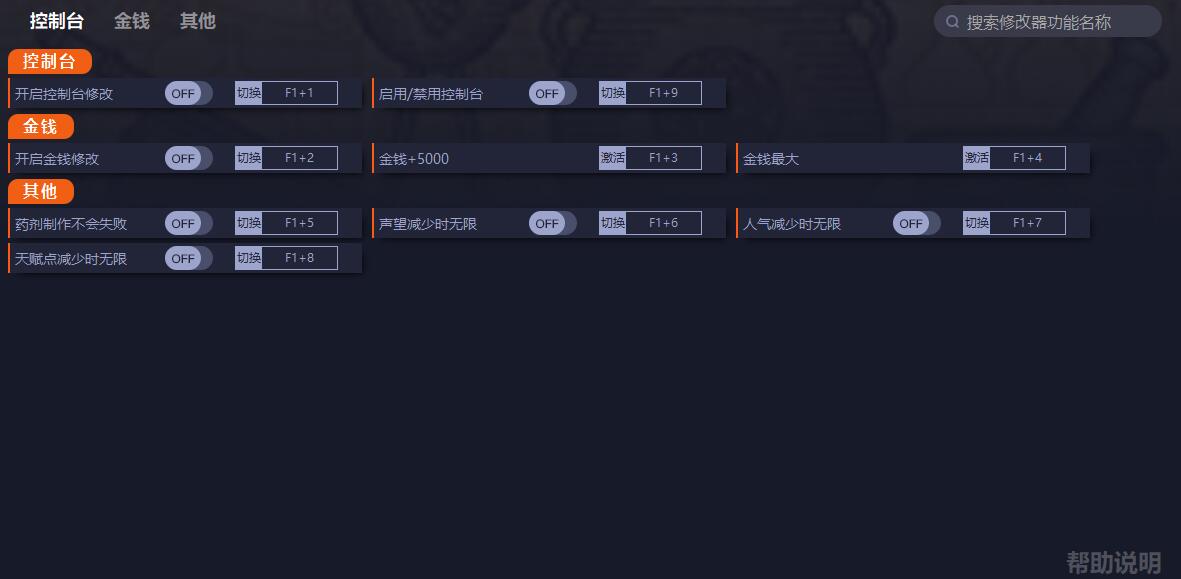Select the 控制台 top tab
The height and width of the screenshot is (579, 1181).
point(56,21)
